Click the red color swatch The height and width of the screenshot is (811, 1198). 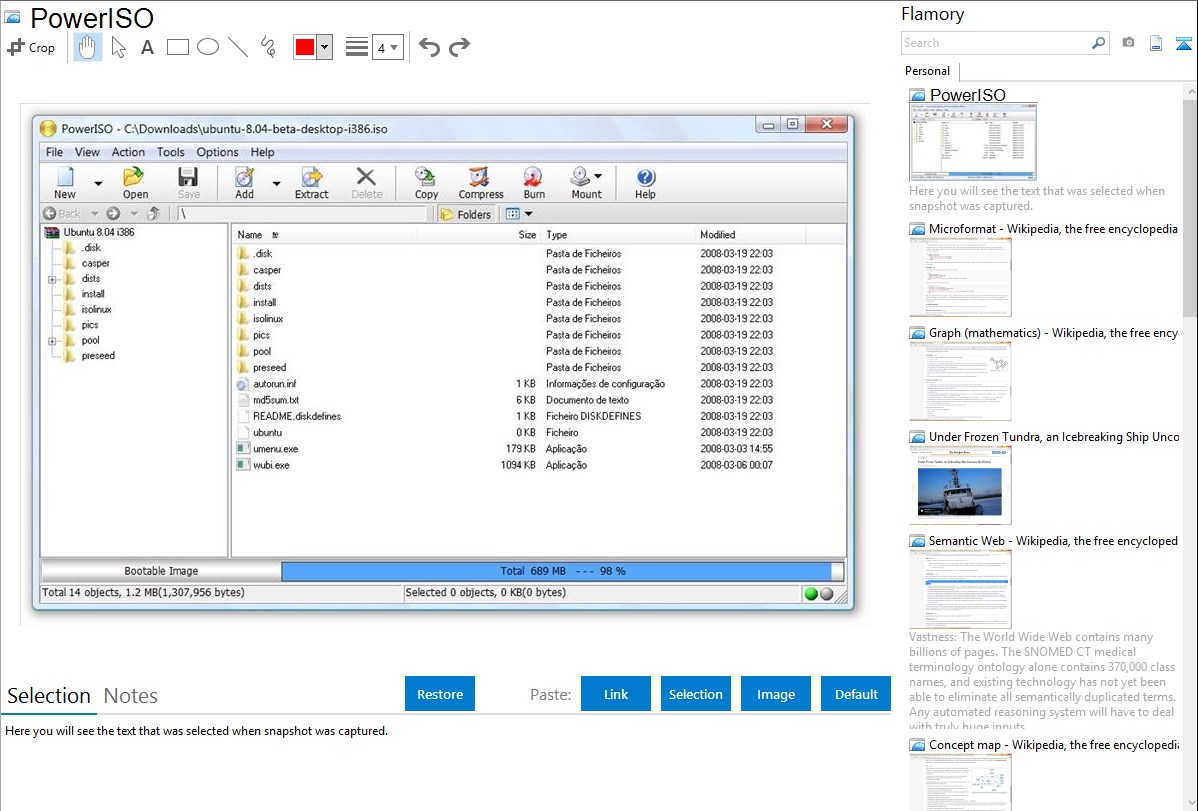(x=305, y=47)
